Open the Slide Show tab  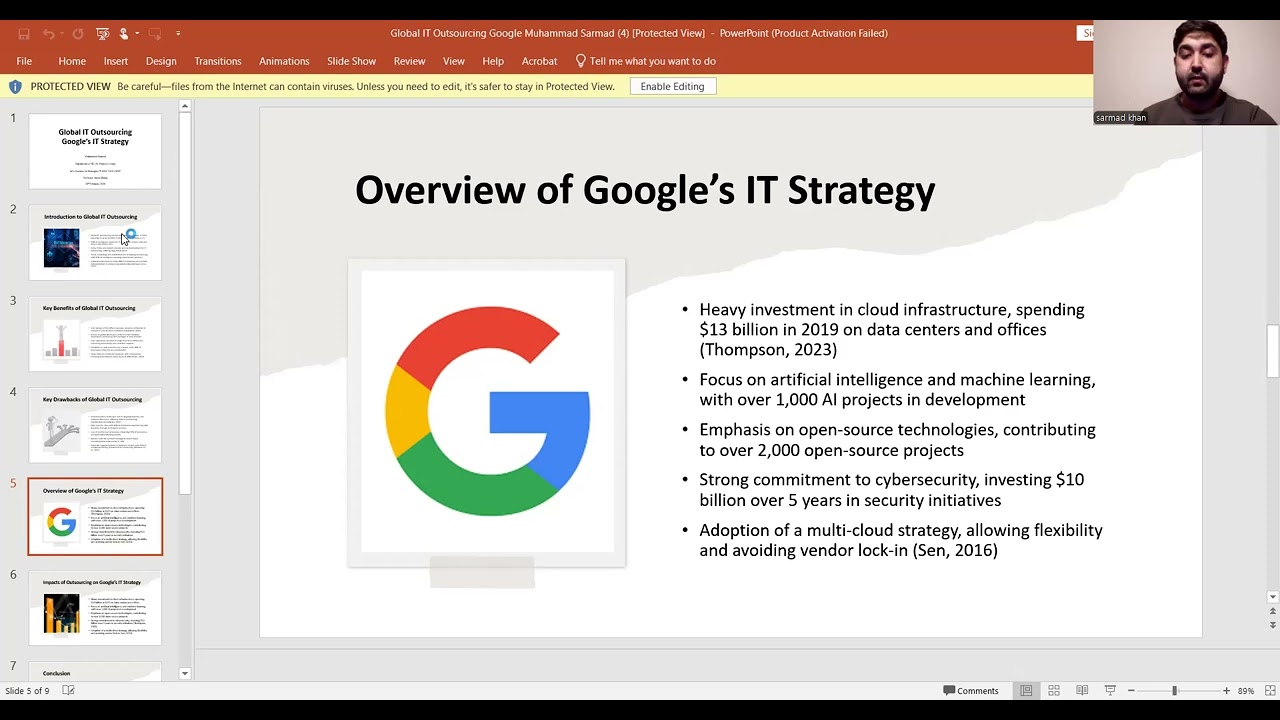[352, 61]
